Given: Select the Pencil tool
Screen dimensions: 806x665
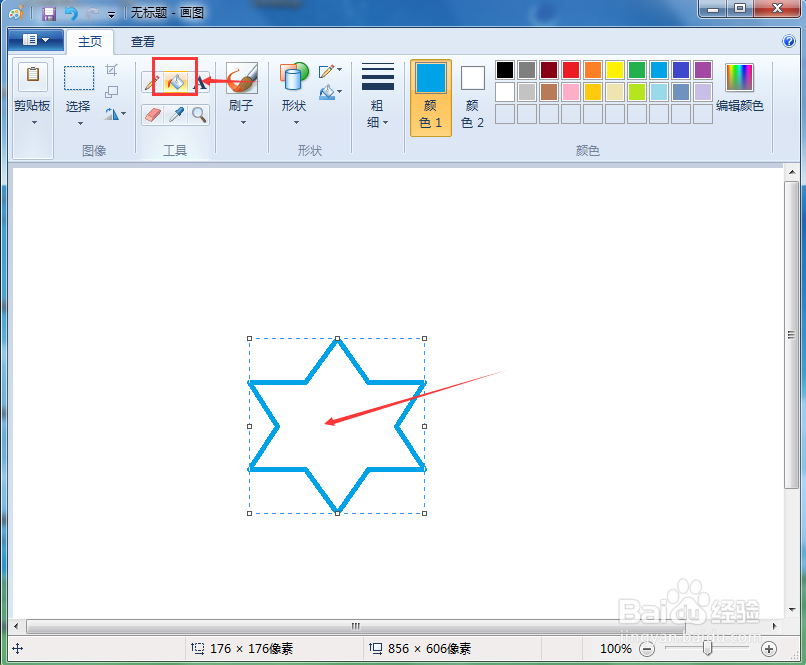Looking at the screenshot, I should pos(152,82).
